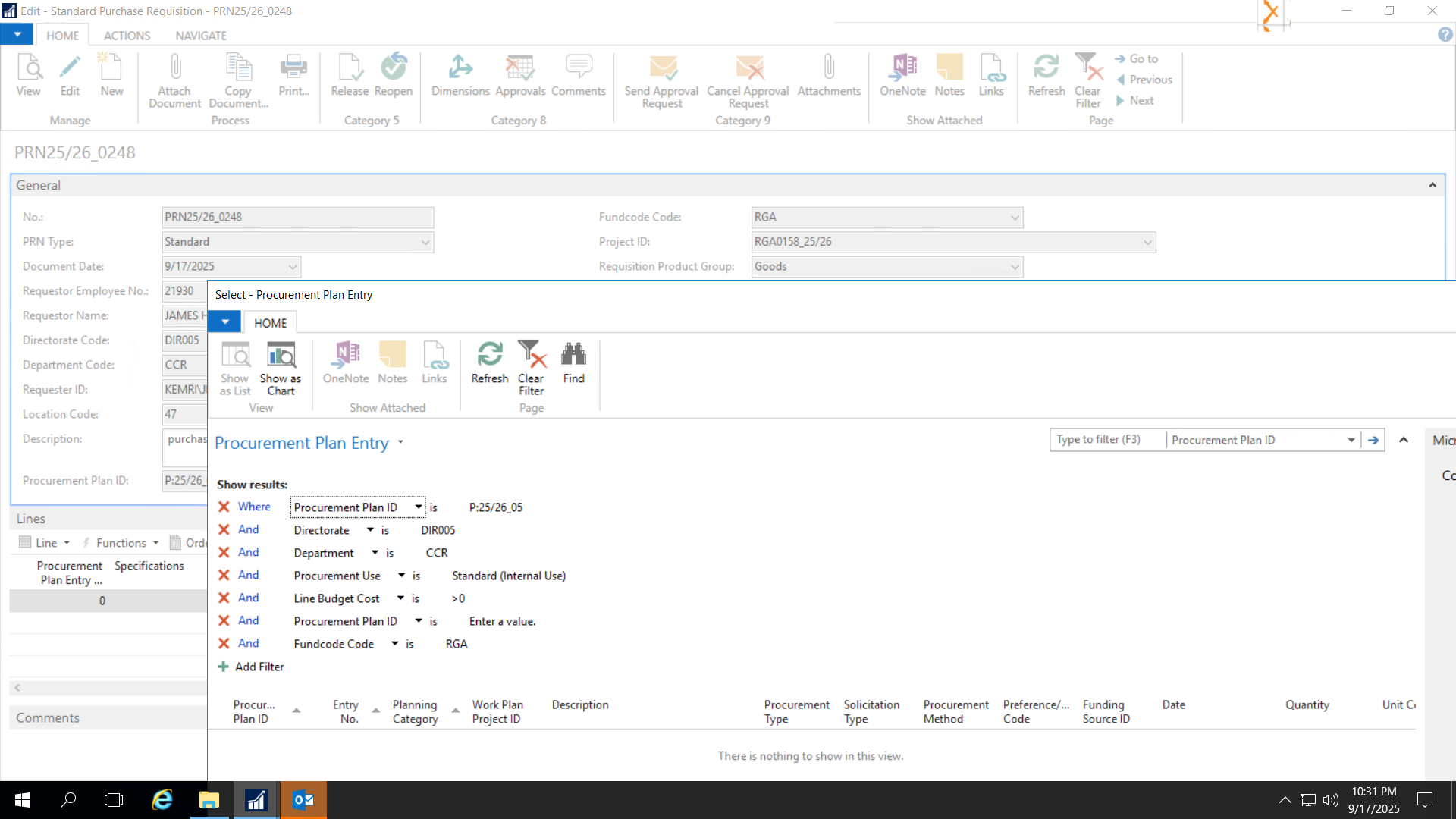Screen dimensions: 1456x819
Task: Click Refresh in the Procurement Plan Entry dialog
Action: click(x=489, y=355)
